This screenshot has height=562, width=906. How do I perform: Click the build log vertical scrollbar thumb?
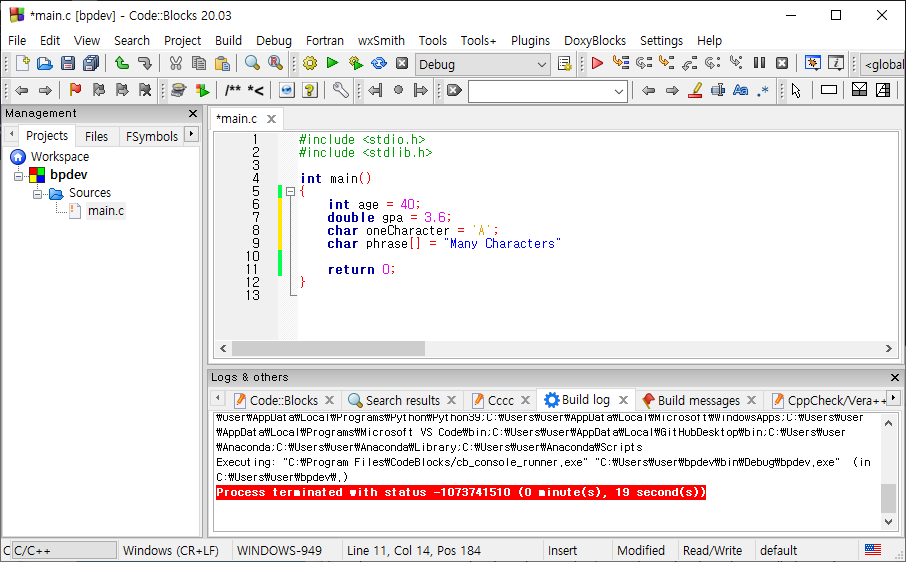(888, 498)
